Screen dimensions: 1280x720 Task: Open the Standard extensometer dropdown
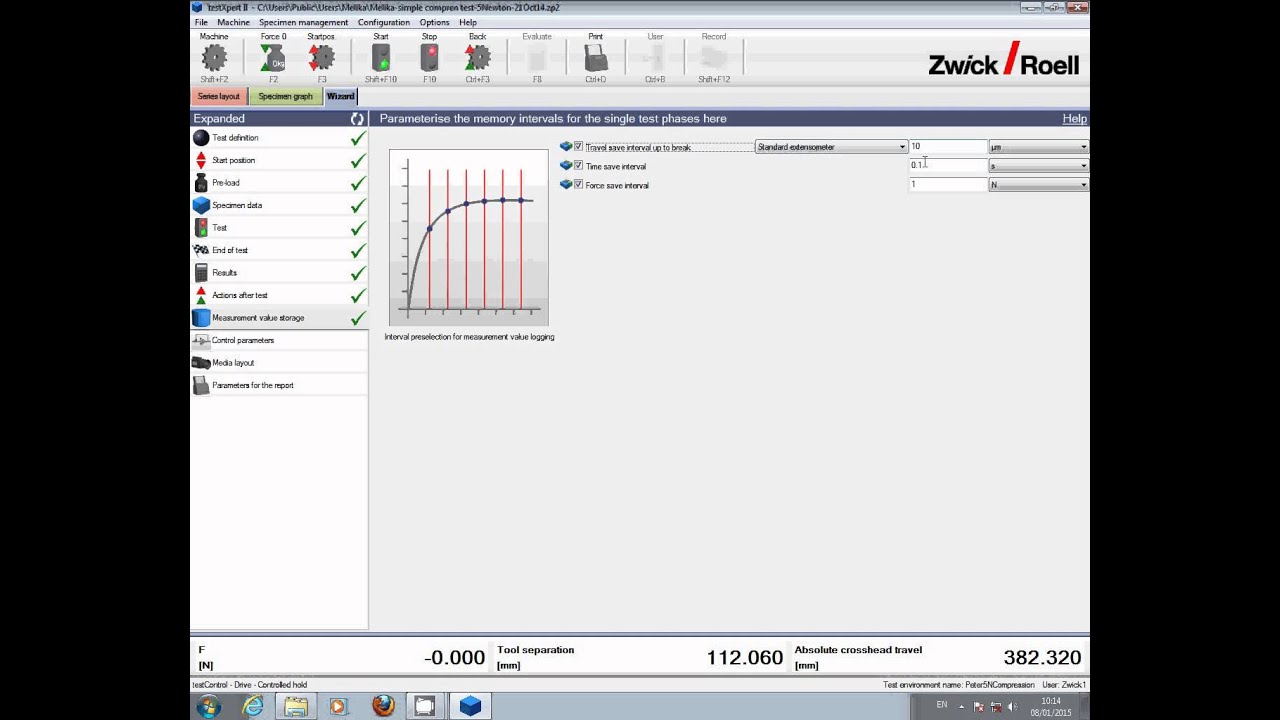831,147
